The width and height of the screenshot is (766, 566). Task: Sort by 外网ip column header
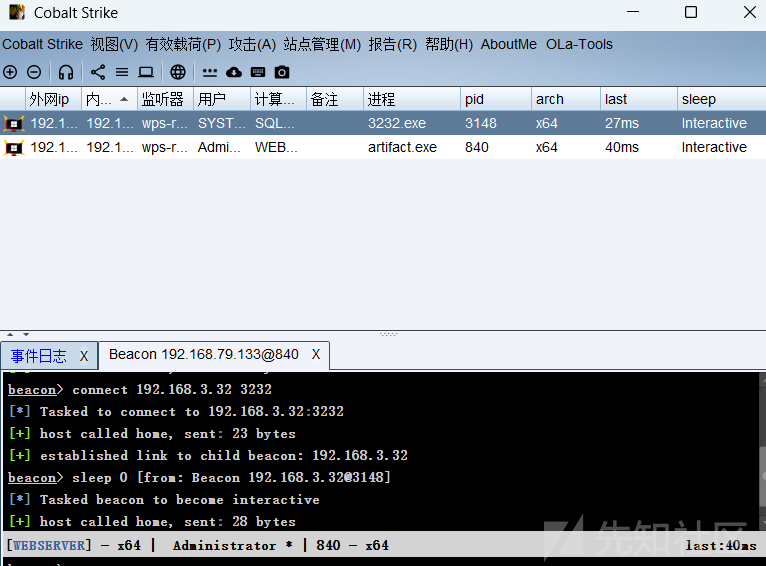click(53, 99)
